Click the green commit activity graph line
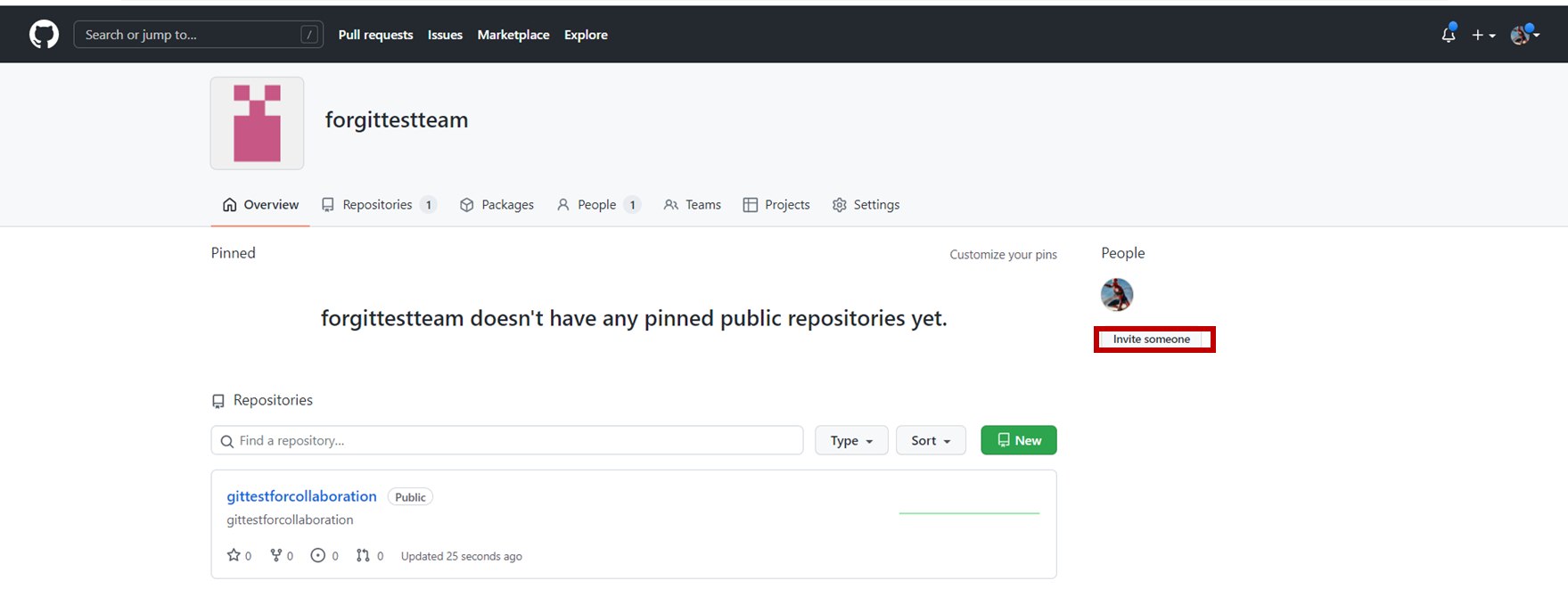This screenshot has width=1568, height=605. click(969, 513)
